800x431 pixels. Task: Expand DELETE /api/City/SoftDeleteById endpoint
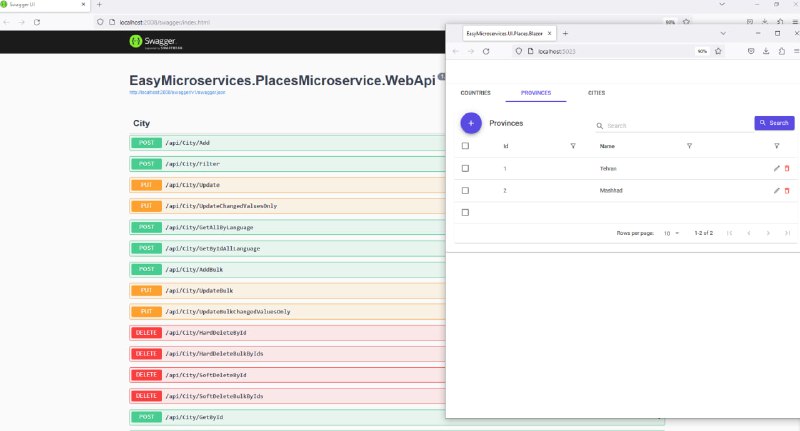[x=287, y=375]
